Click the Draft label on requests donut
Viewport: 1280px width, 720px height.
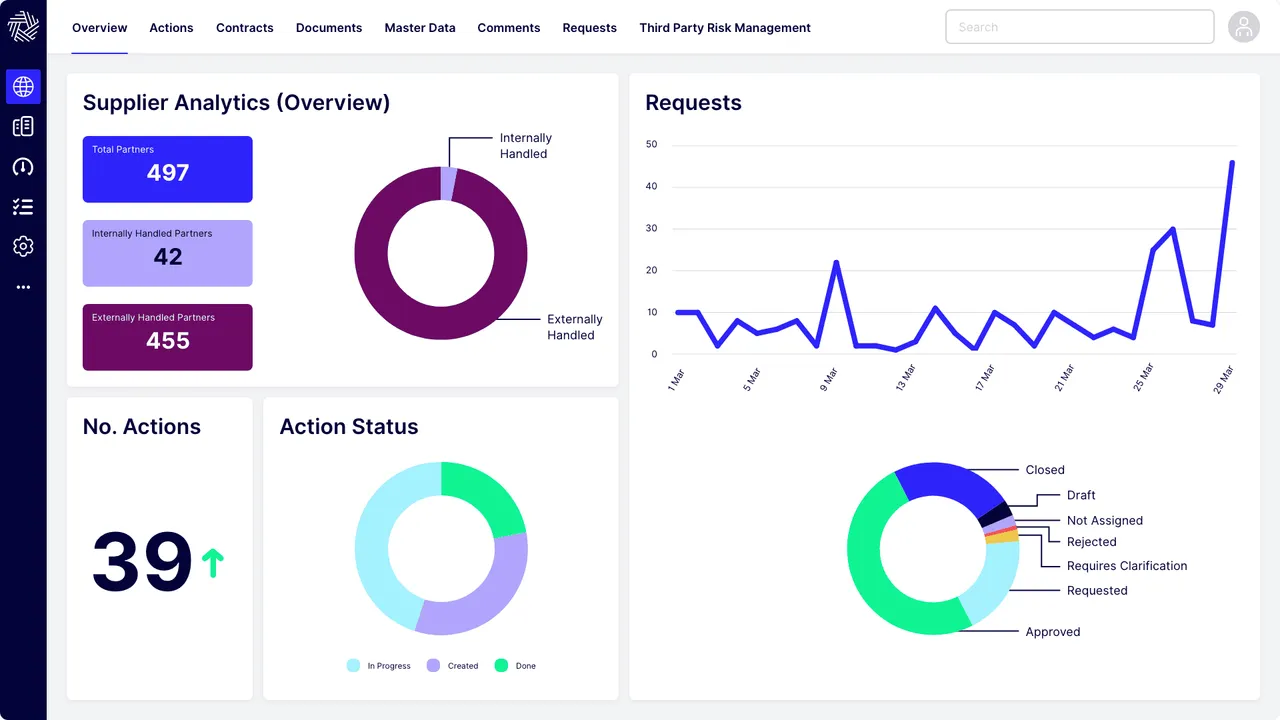[1081, 495]
